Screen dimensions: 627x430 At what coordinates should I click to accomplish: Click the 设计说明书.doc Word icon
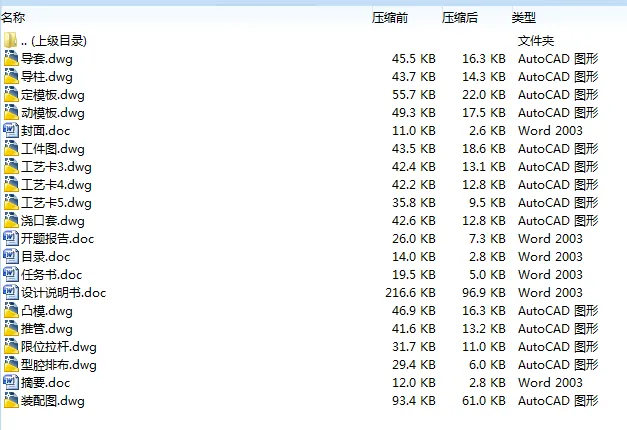pos(11,292)
